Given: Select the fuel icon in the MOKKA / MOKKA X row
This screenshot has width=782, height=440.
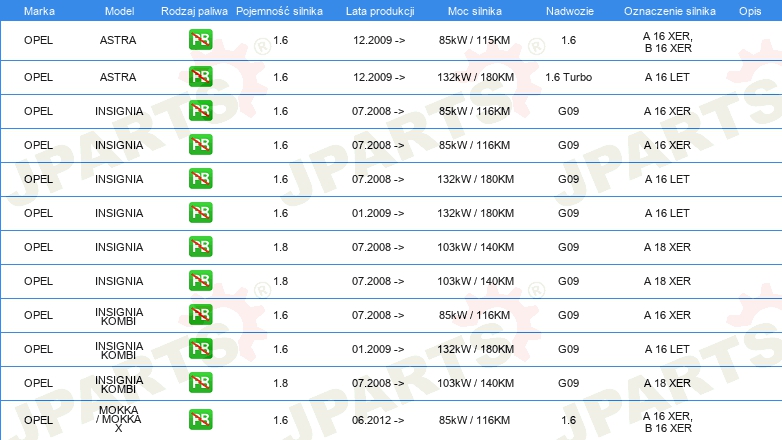Looking at the screenshot, I should coord(200,420).
